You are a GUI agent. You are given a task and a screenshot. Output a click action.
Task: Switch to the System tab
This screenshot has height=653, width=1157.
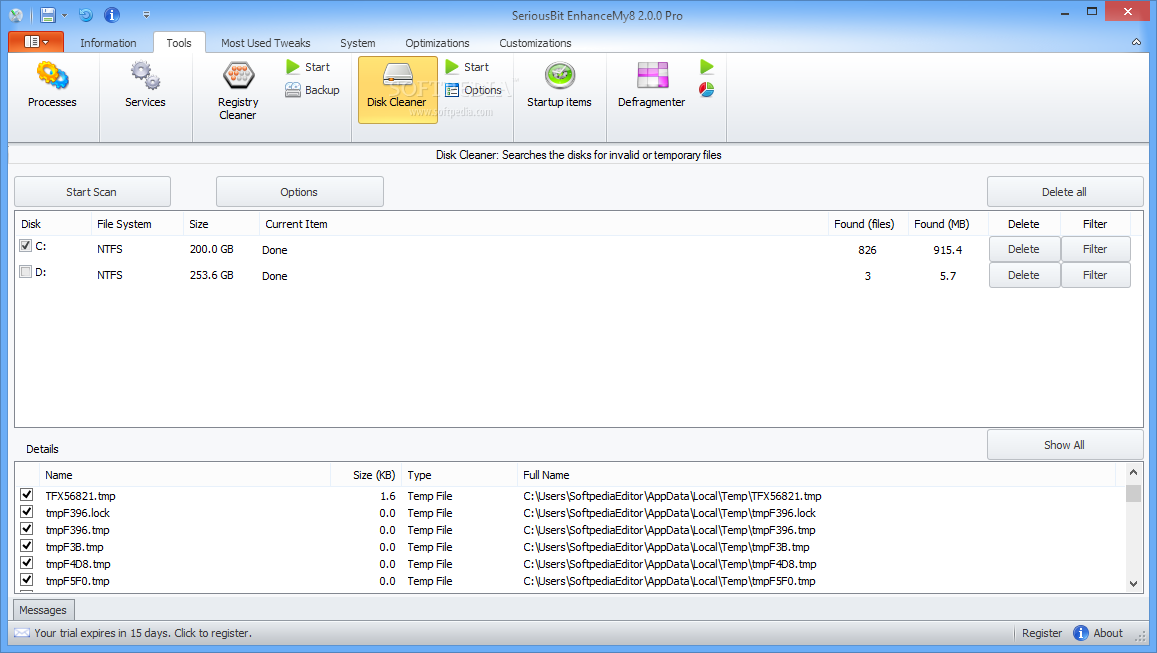(358, 43)
